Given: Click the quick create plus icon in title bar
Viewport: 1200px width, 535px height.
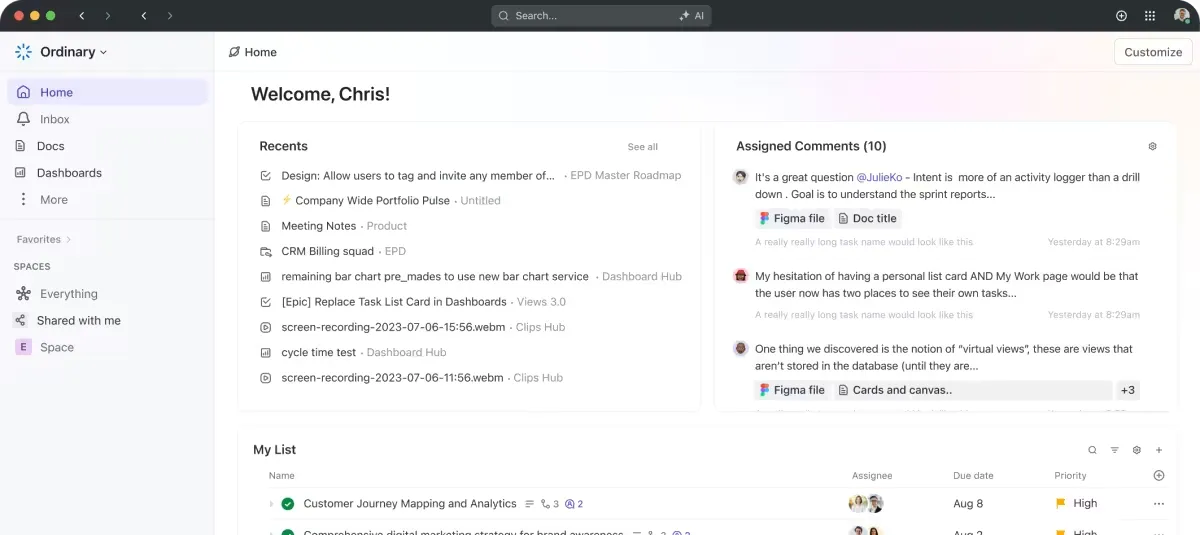Looking at the screenshot, I should (x=1121, y=16).
